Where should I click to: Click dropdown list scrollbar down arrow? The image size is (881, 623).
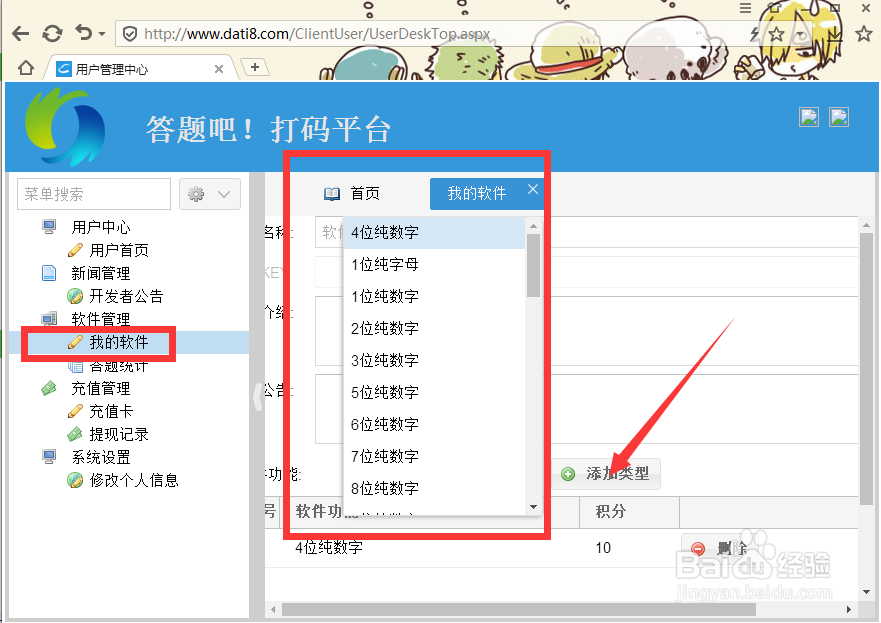(533, 507)
